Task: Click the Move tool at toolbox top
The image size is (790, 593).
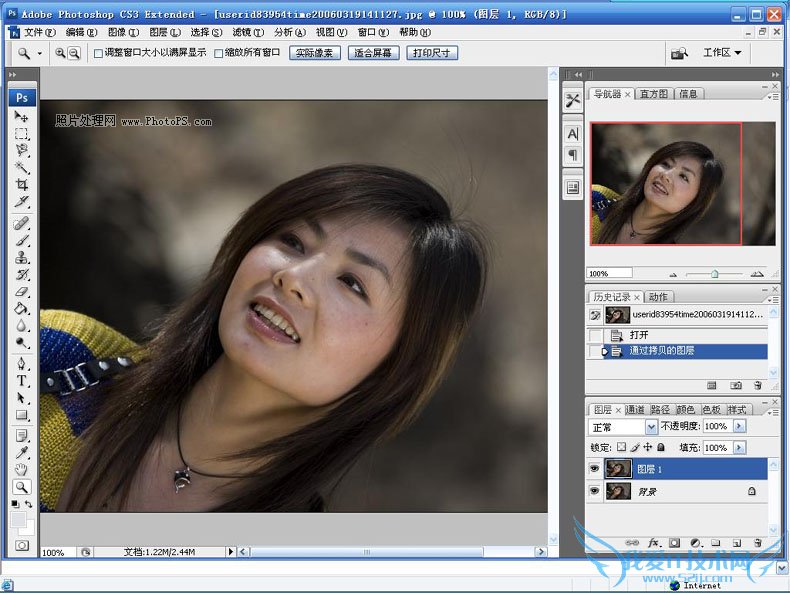Action: tap(22, 117)
